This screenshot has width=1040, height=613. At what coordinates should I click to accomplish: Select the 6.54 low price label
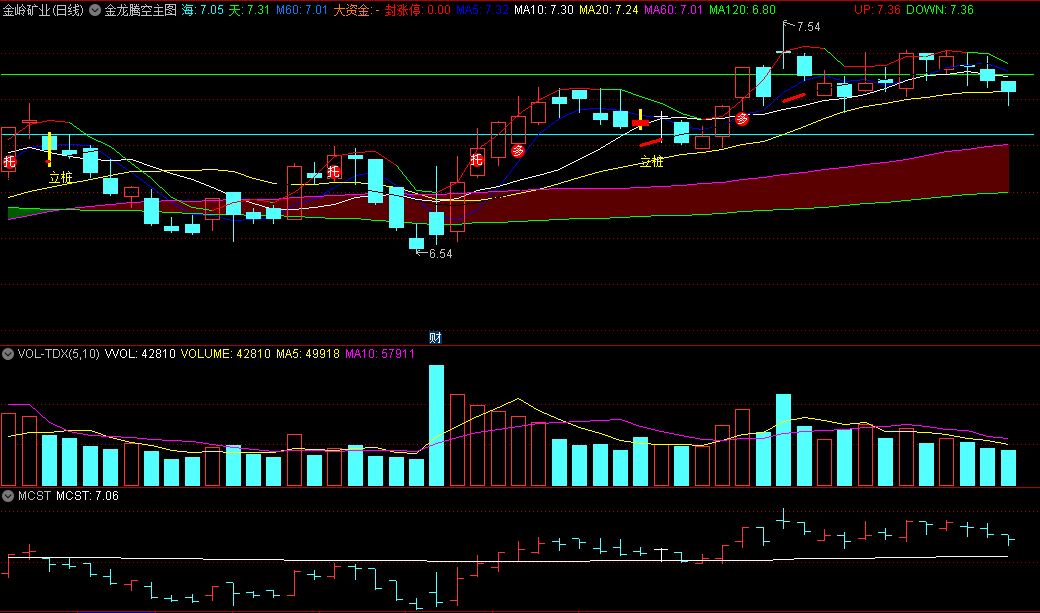pyautogui.click(x=440, y=253)
